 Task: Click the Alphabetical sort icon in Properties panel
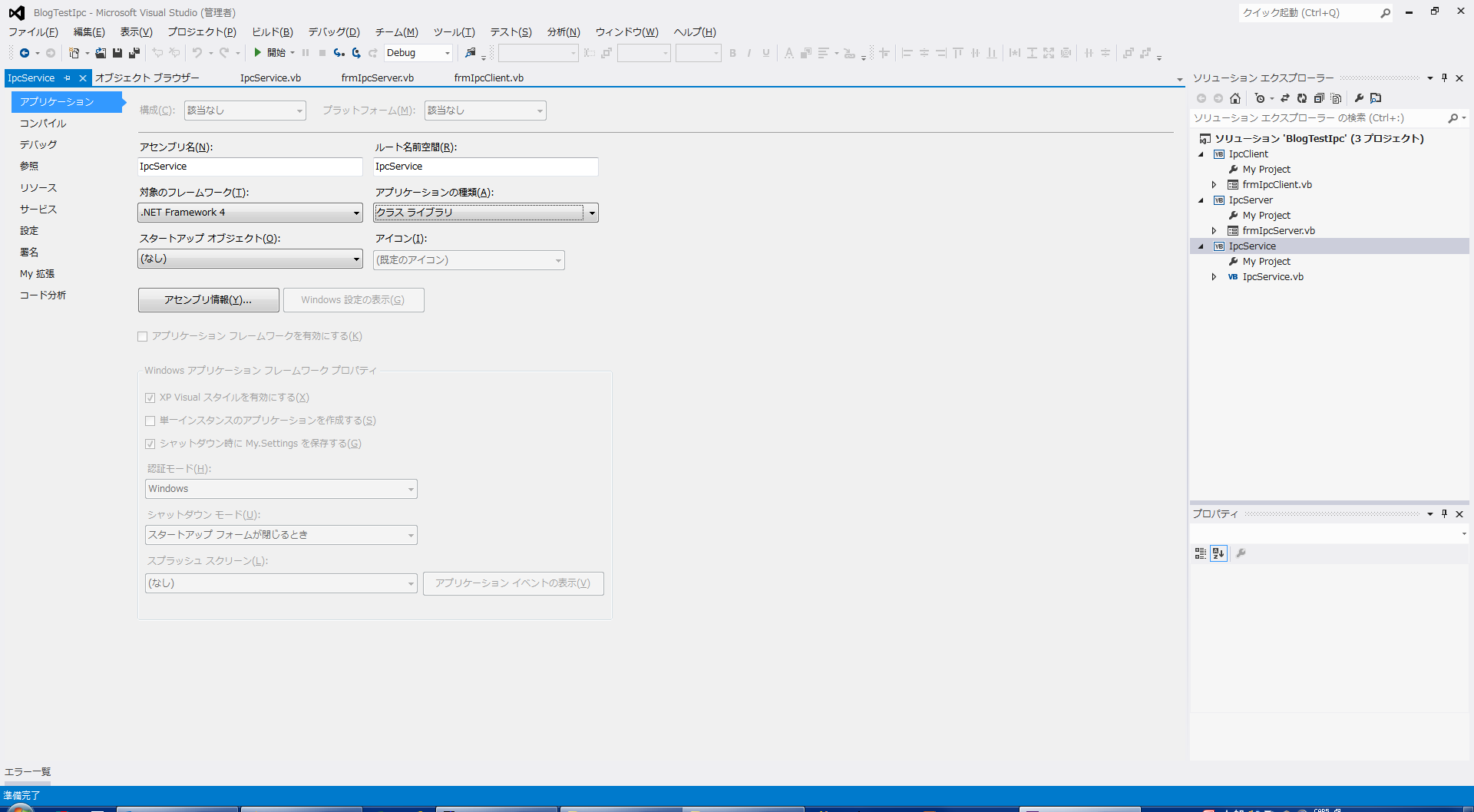point(1218,553)
